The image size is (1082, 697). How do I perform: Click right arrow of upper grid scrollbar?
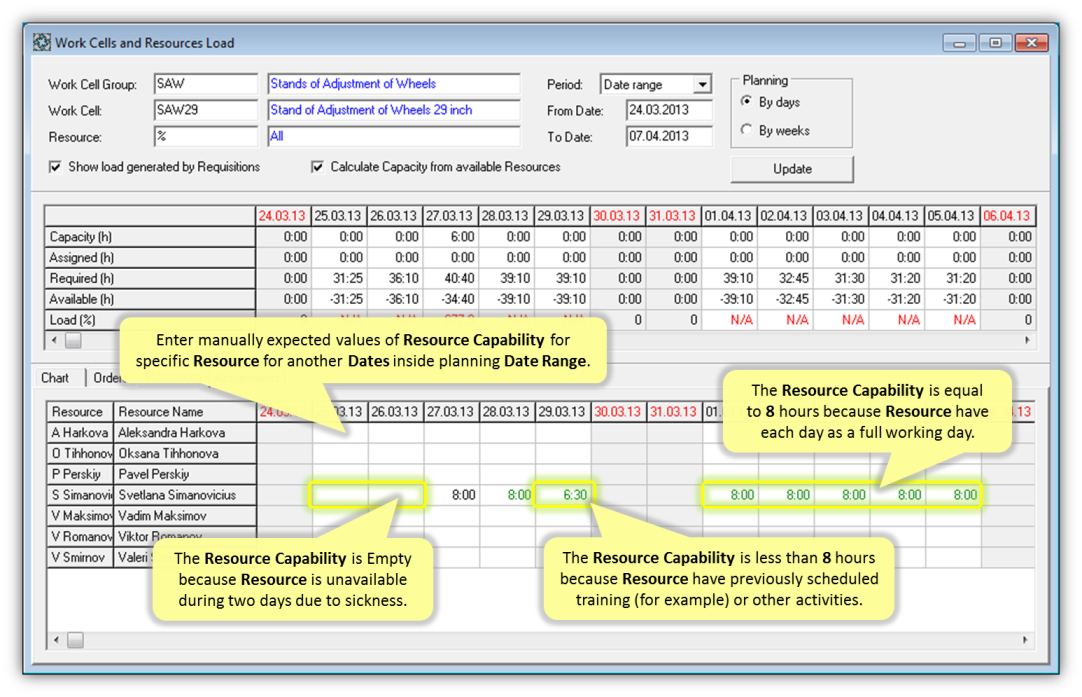1027,340
